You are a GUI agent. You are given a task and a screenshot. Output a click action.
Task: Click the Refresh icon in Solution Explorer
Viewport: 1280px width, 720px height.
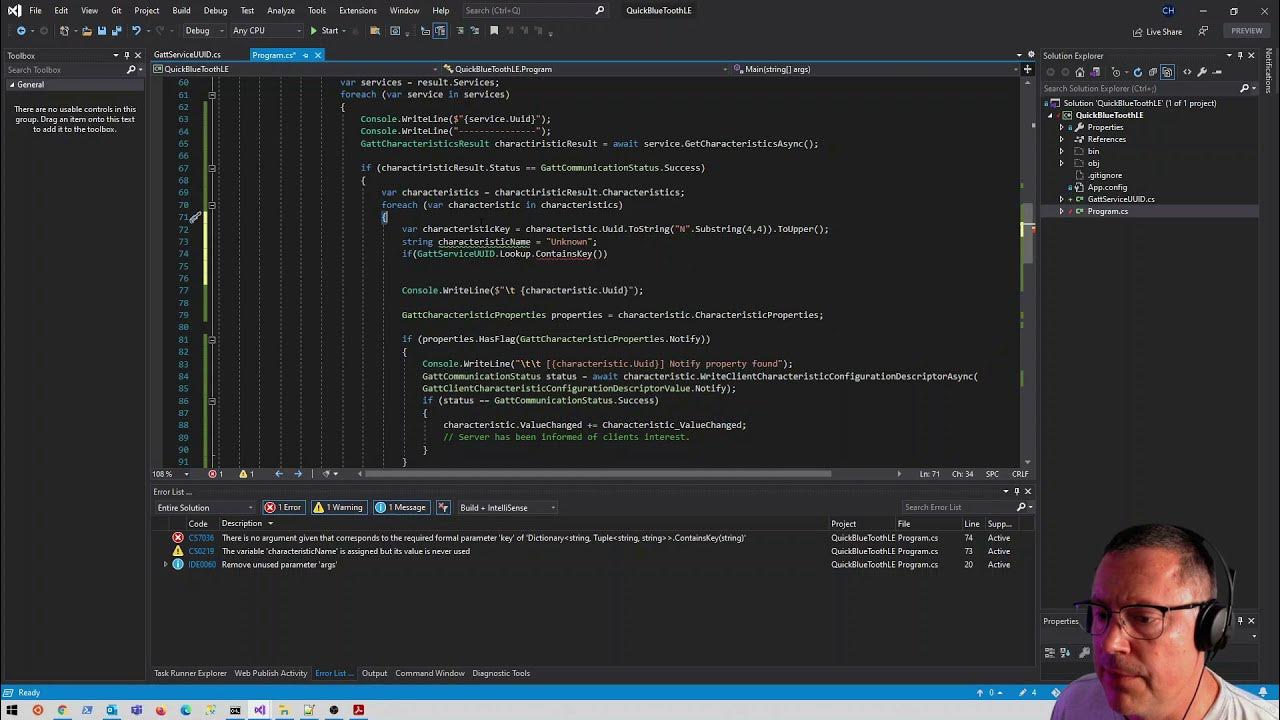click(1138, 72)
